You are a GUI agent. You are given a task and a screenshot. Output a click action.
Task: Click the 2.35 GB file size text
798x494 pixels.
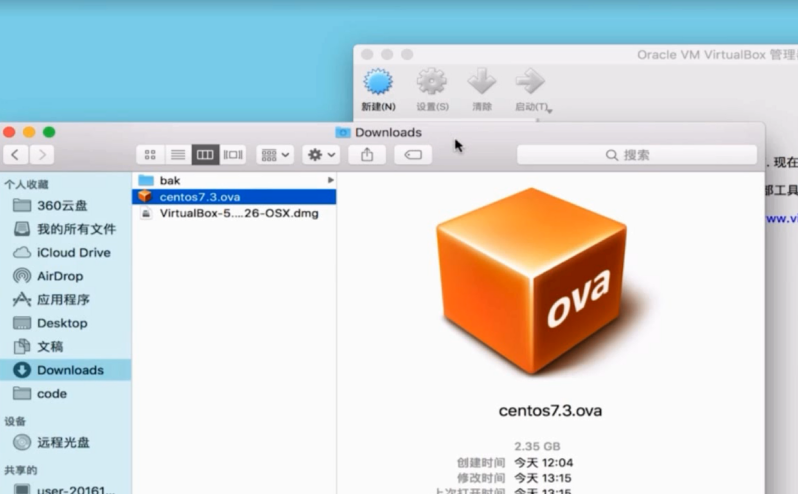[537, 446]
